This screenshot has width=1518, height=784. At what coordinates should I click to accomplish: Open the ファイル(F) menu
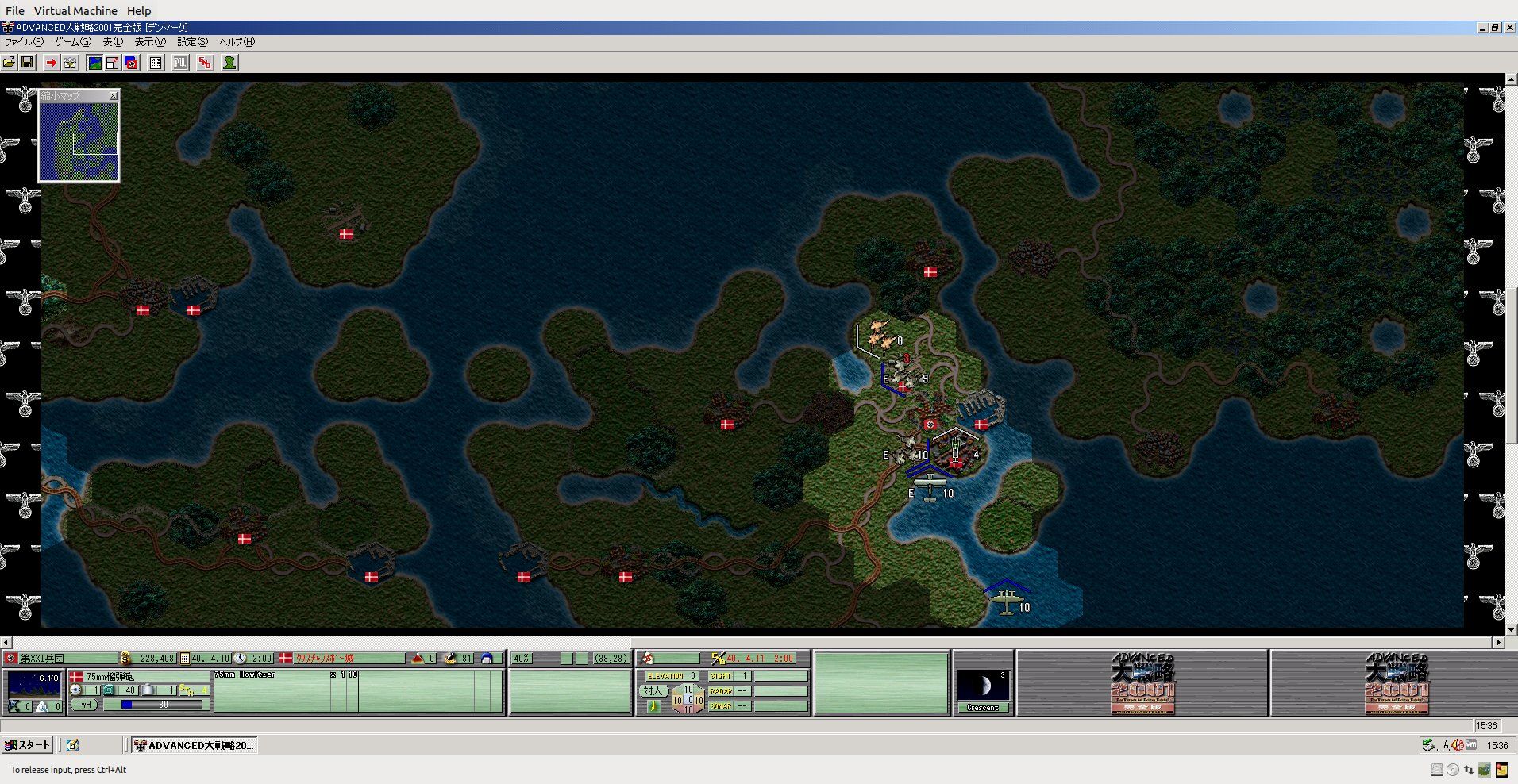(x=25, y=42)
